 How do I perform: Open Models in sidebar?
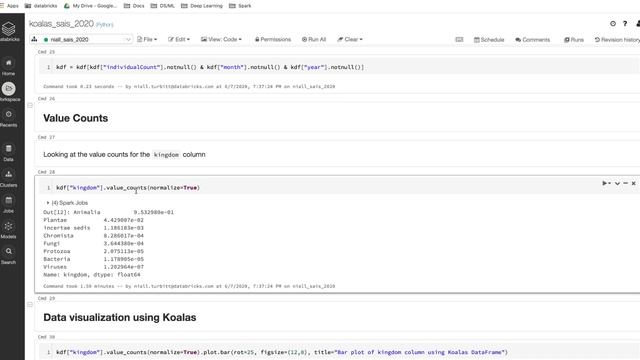click(9, 230)
